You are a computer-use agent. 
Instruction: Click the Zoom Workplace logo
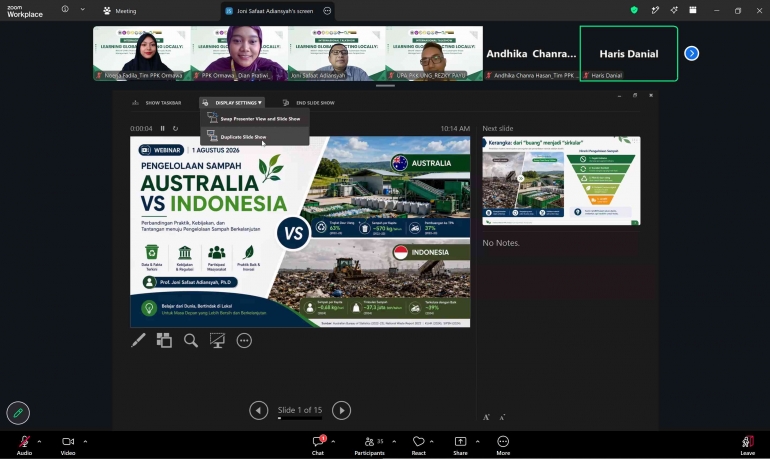(x=25, y=11)
